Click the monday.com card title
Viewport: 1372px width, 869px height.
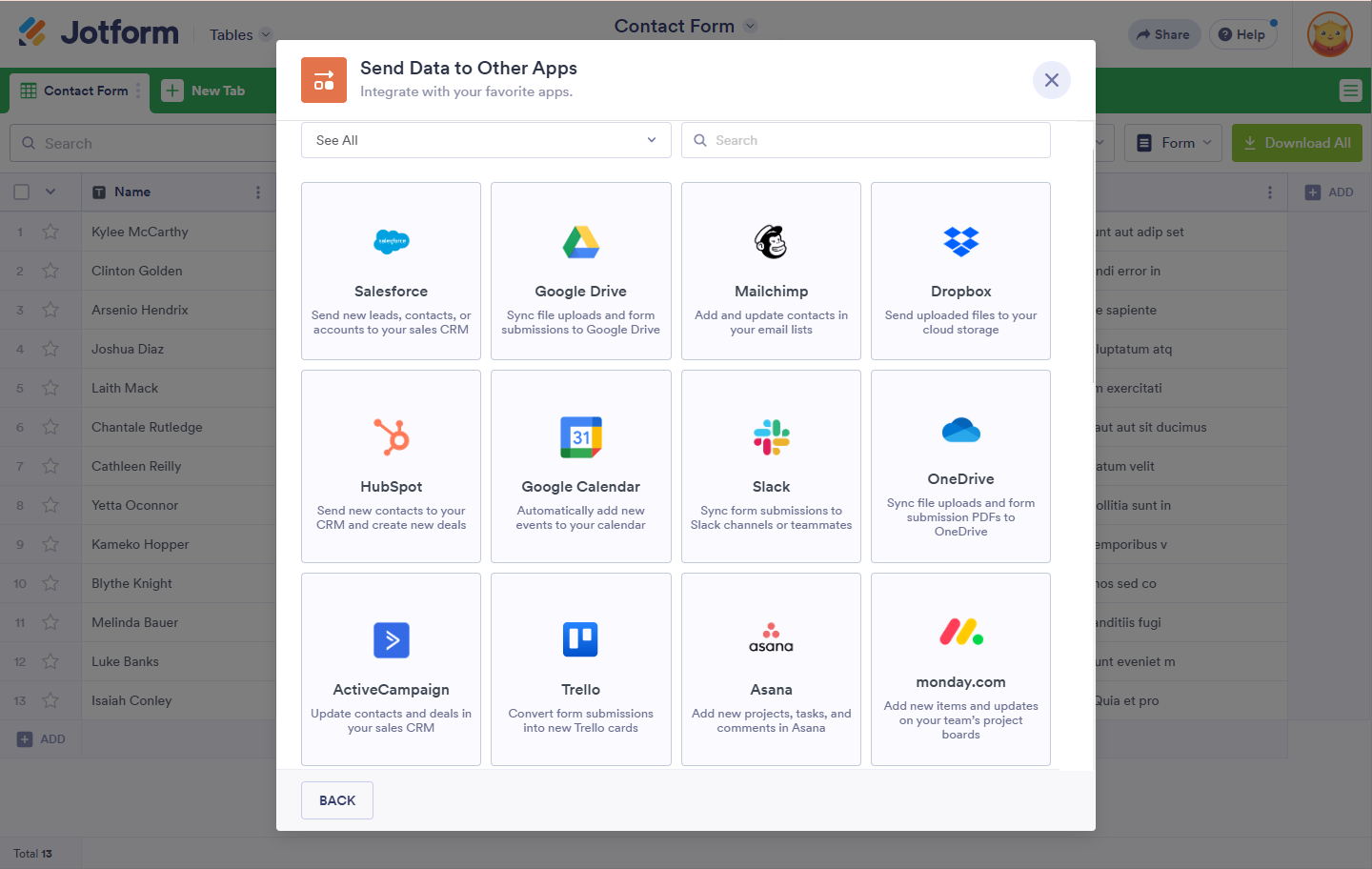(961, 682)
